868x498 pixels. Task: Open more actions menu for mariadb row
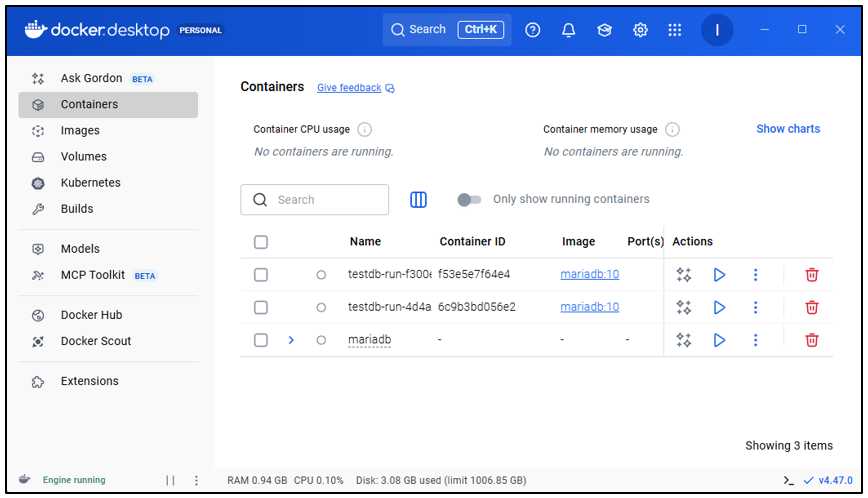click(x=756, y=340)
